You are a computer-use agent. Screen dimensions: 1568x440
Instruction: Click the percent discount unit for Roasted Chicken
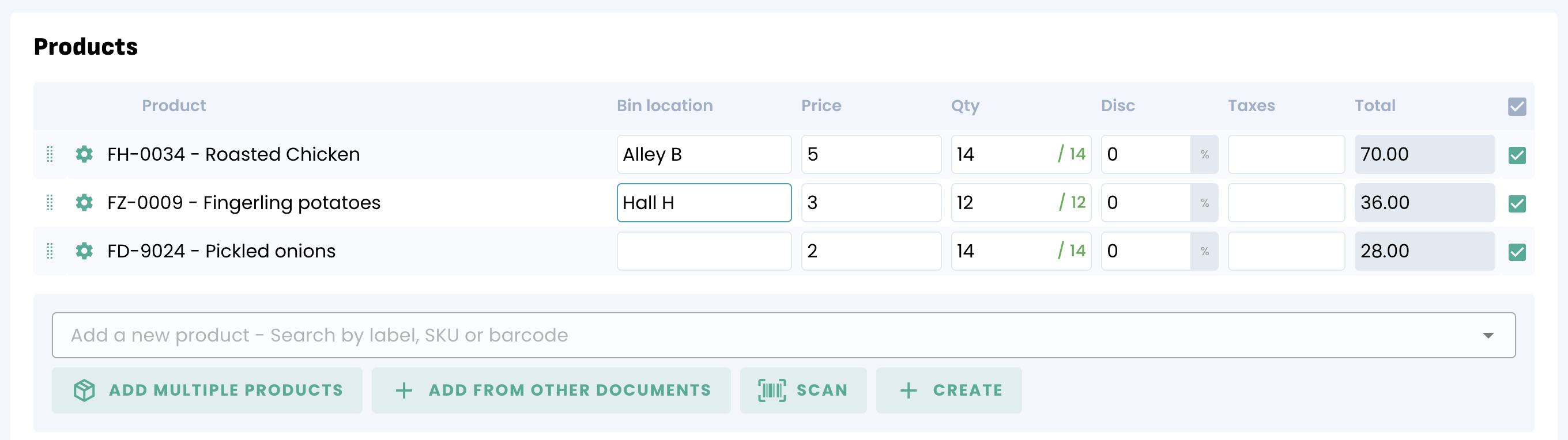[x=1204, y=154]
